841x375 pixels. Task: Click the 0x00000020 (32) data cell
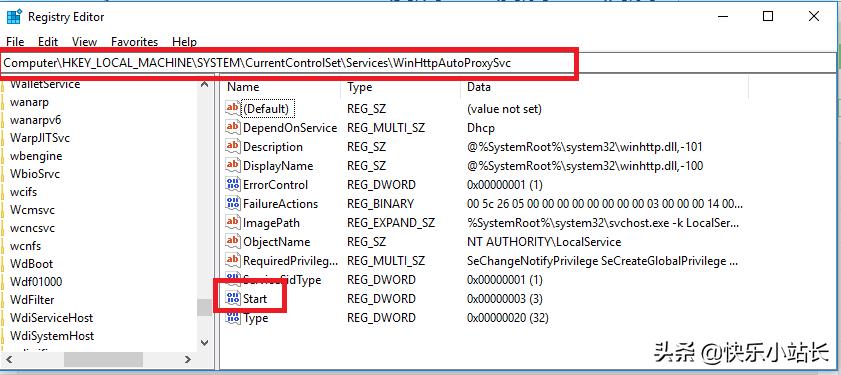pos(508,318)
